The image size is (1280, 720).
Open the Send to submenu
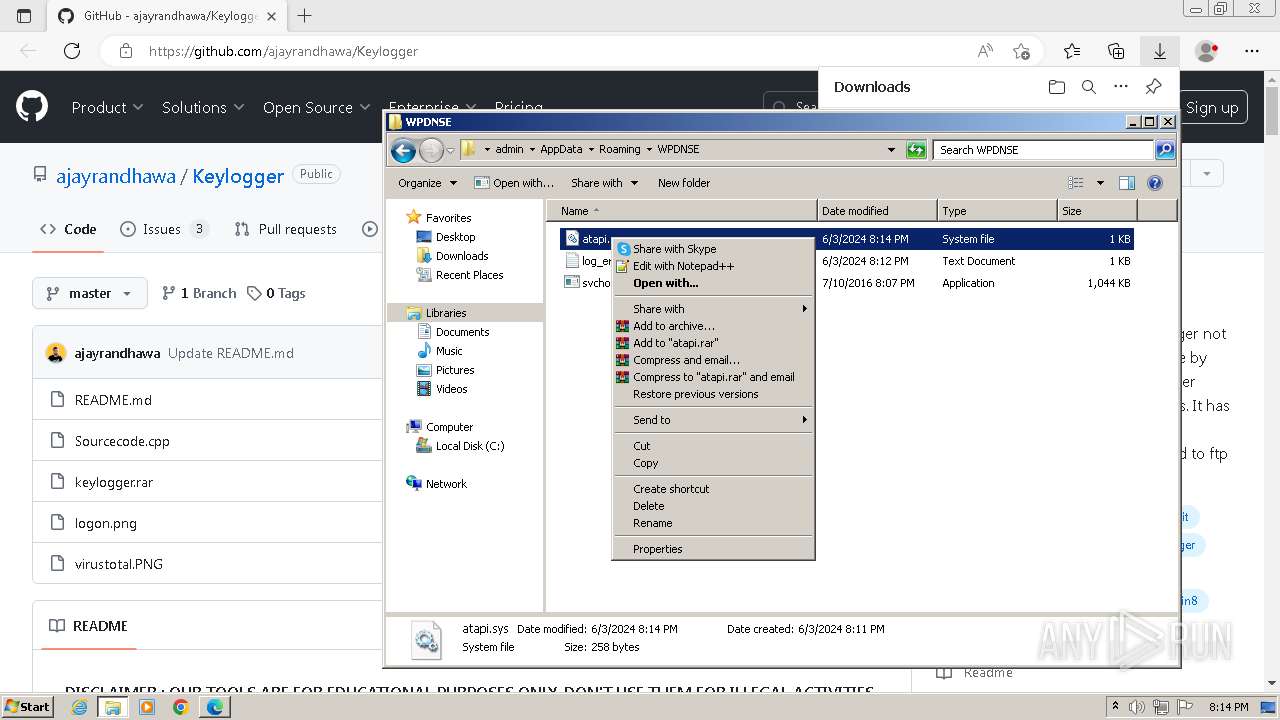coord(713,420)
